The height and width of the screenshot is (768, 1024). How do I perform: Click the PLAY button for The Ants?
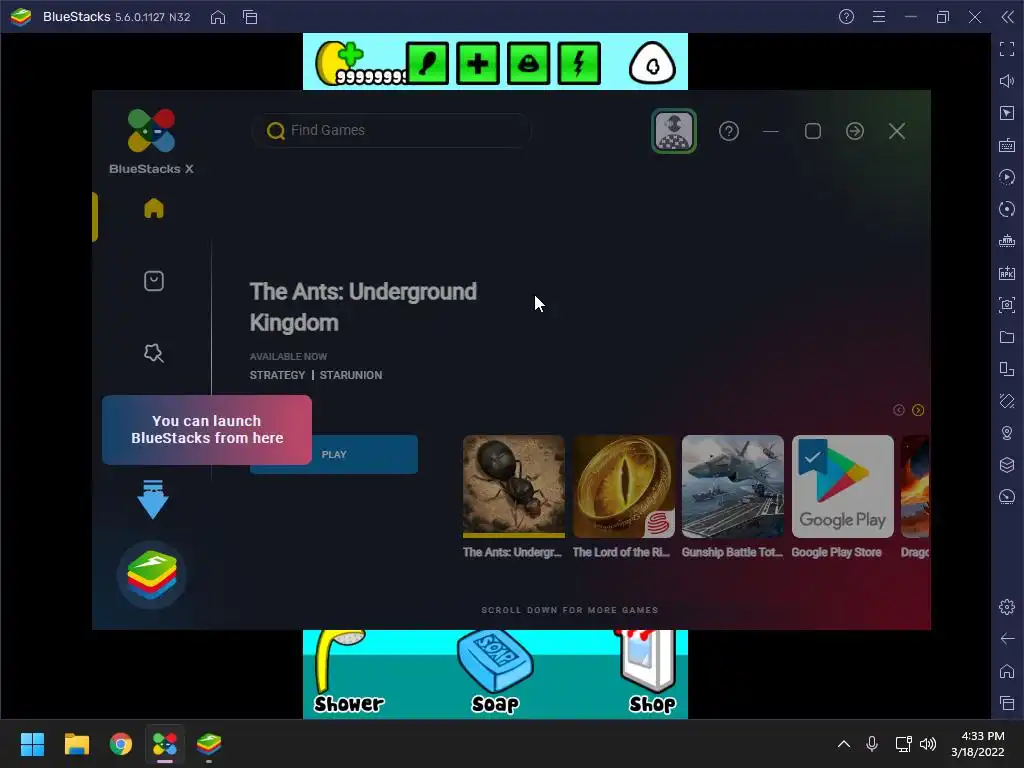pos(334,455)
